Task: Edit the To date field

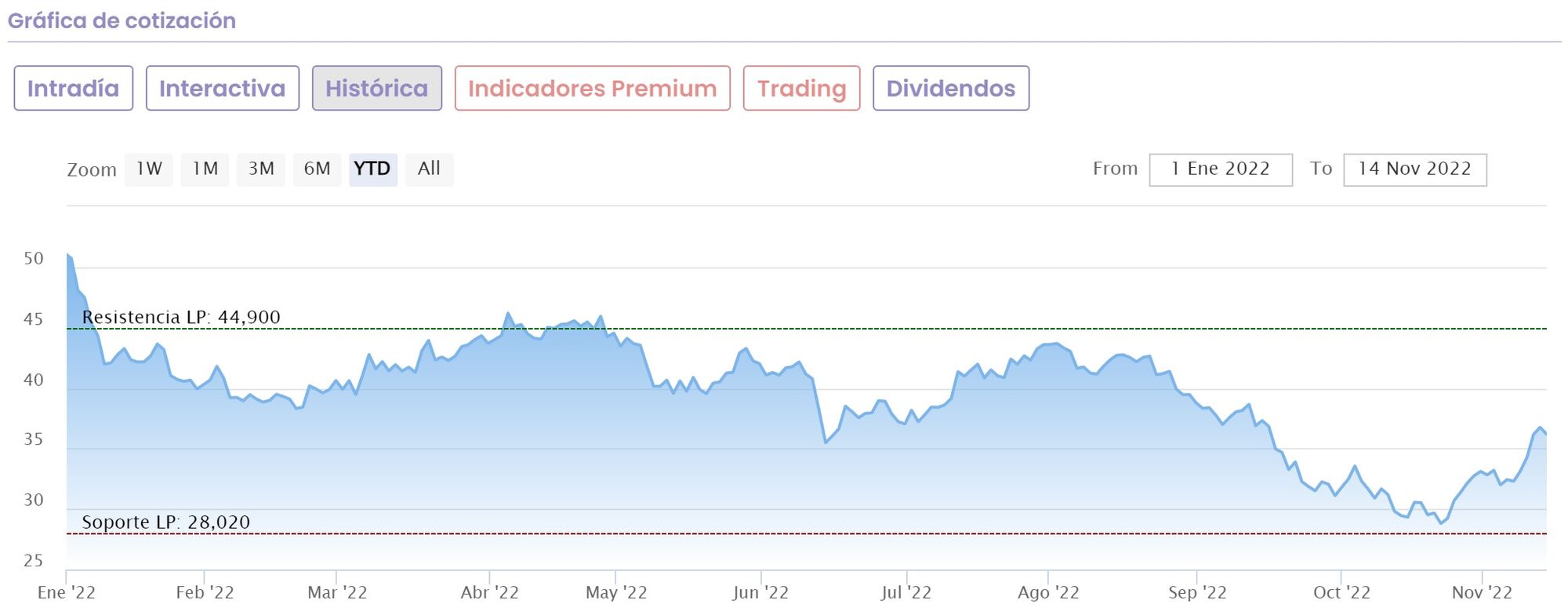Action: point(1414,169)
